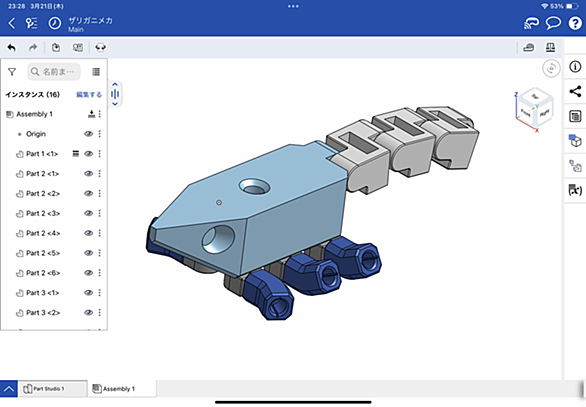This screenshot has height=407, width=586.
Task: Click the mass properties scale icon
Action: point(550,47)
